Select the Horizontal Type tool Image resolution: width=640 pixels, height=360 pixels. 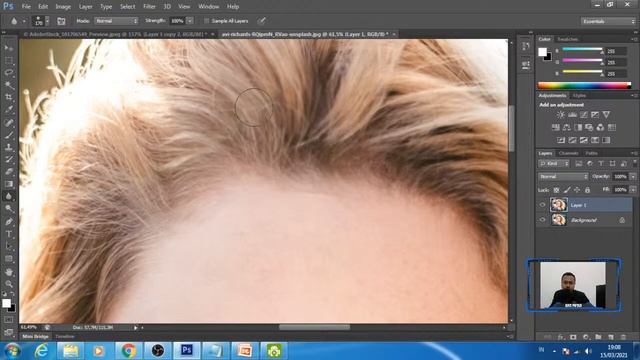(x=9, y=234)
